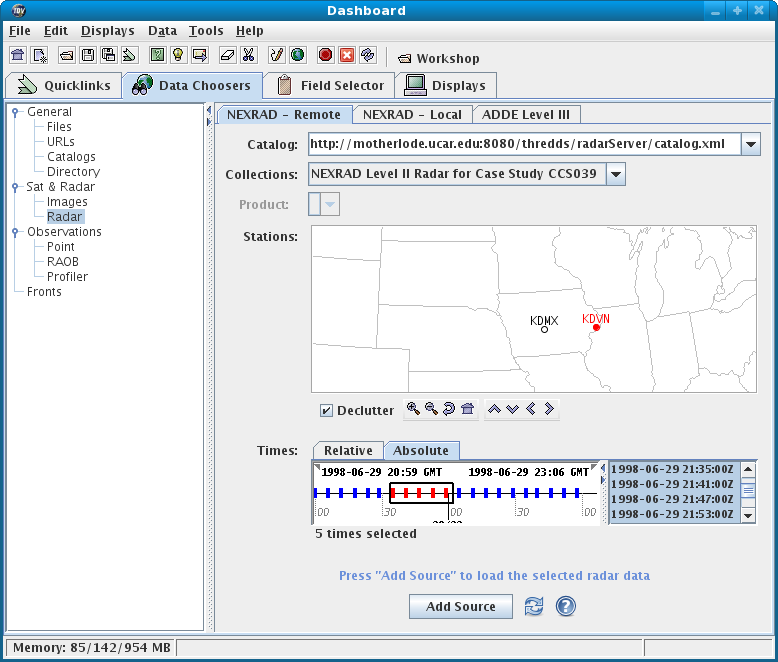Click the scissors icon in toolbar
This screenshot has height=662, width=778.
(249, 55)
